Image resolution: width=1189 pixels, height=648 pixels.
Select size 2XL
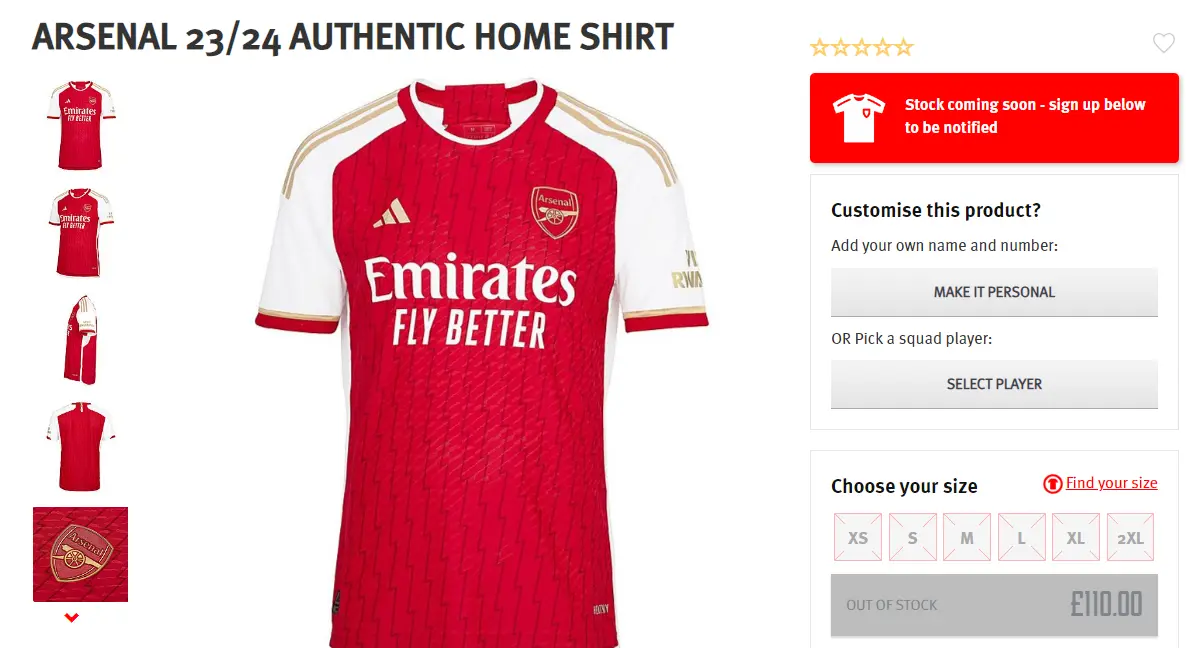click(1130, 536)
